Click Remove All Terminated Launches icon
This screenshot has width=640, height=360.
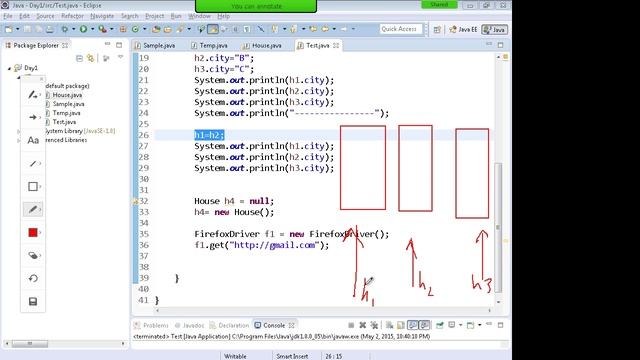coord(374,325)
